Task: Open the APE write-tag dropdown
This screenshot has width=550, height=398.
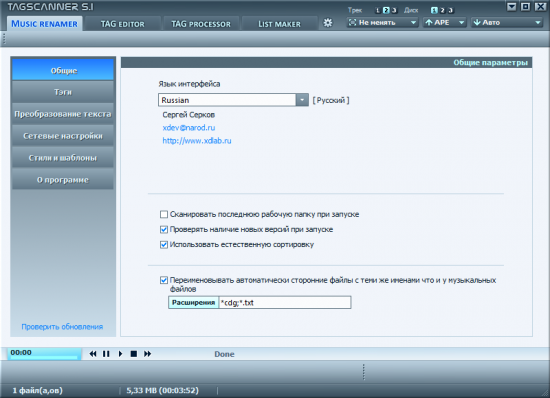Action: [444, 22]
